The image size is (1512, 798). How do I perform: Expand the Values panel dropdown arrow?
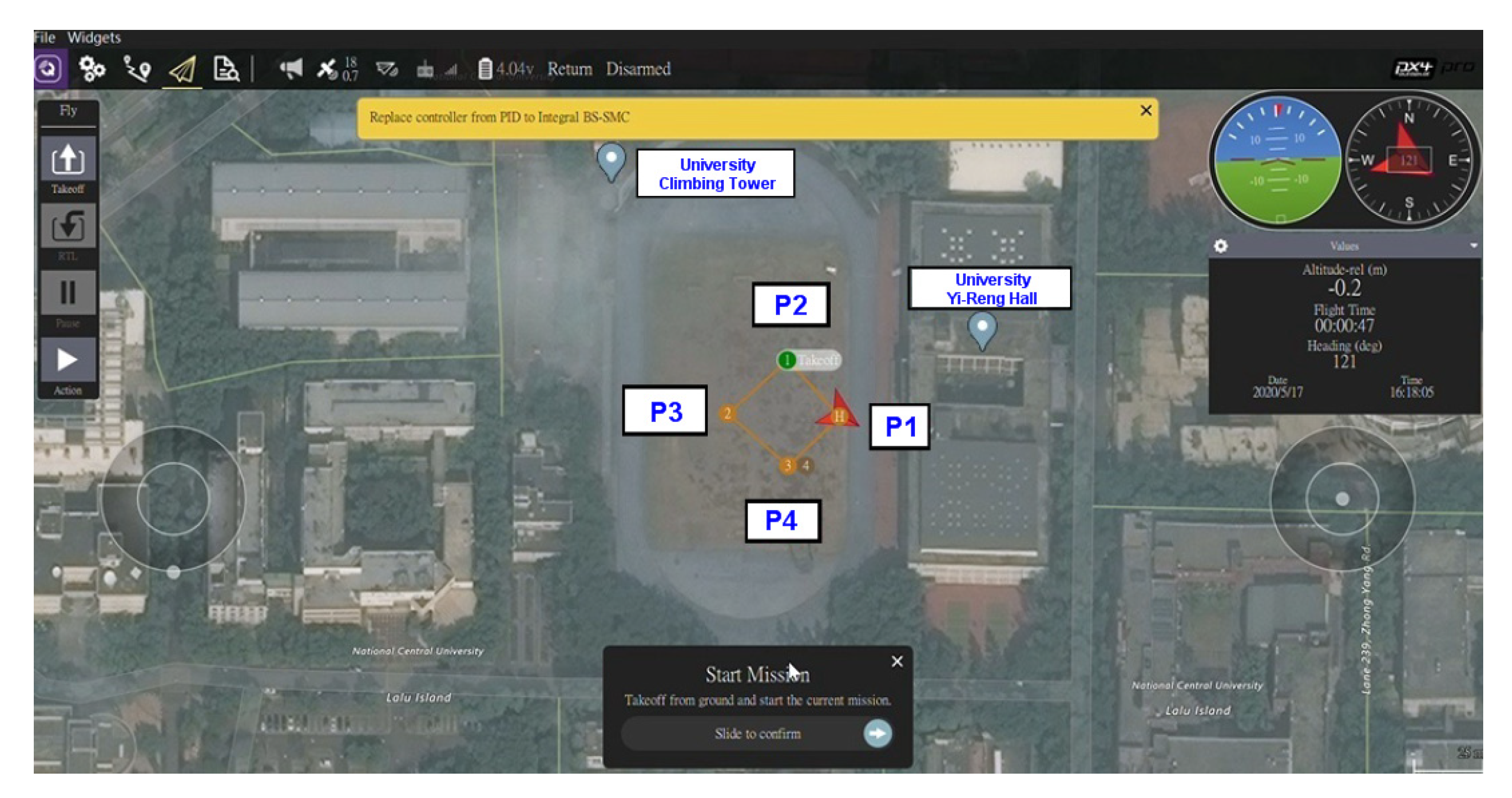1473,246
